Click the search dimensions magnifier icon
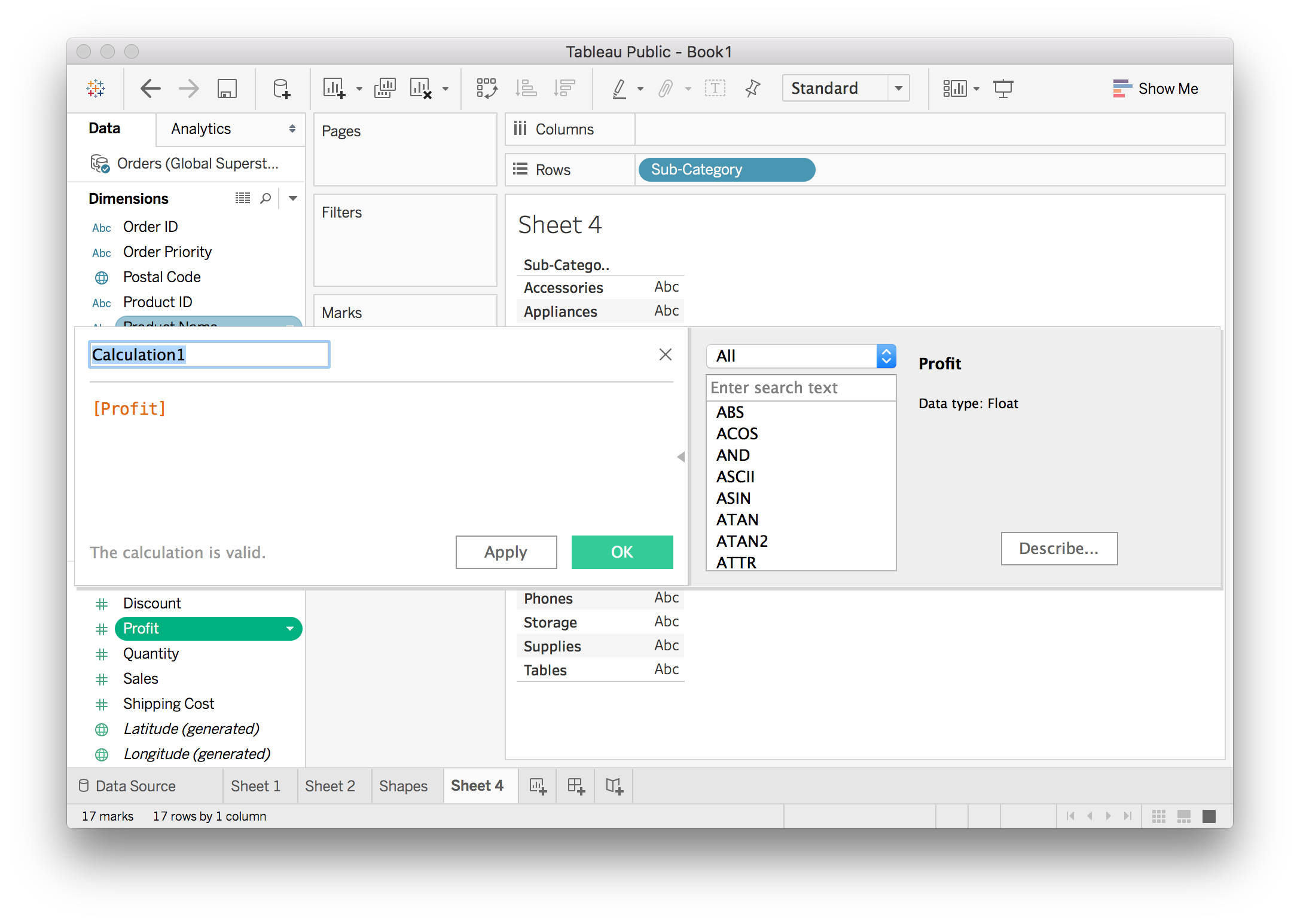 (266, 198)
